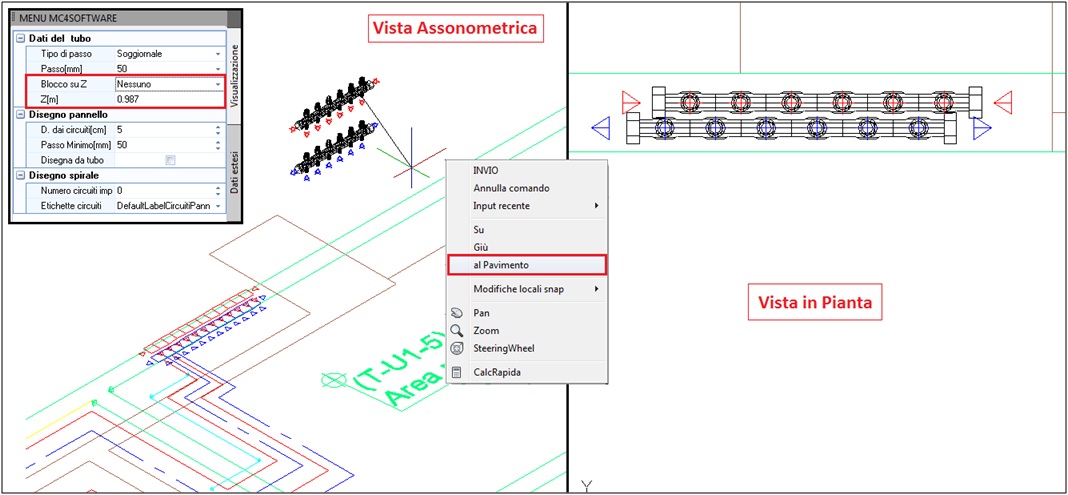Adjust the Numero circuiti imp stepper
This screenshot has height=495, width=1068.
(x=217, y=190)
